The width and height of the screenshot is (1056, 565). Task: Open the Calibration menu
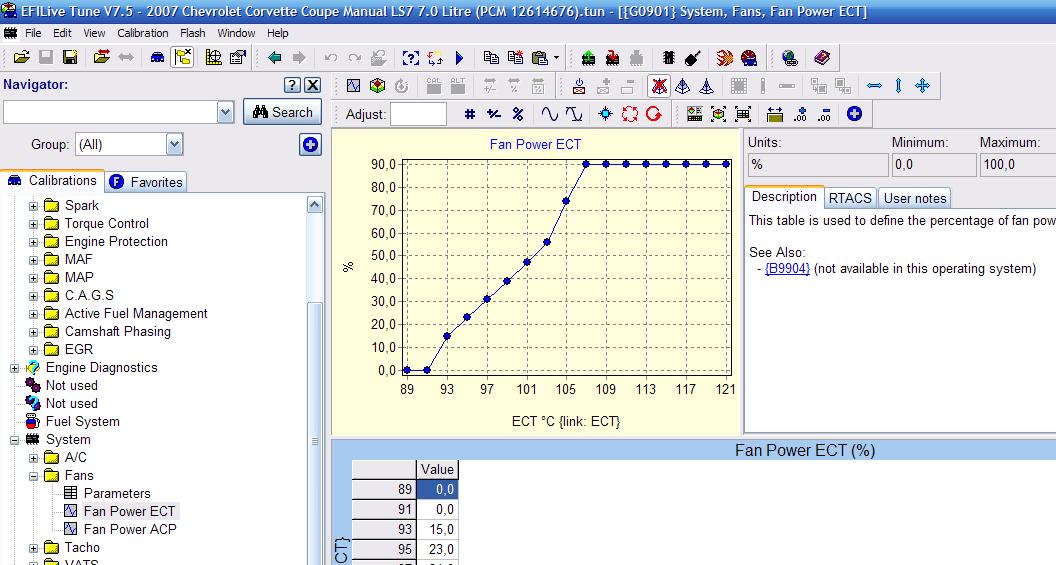(143, 33)
